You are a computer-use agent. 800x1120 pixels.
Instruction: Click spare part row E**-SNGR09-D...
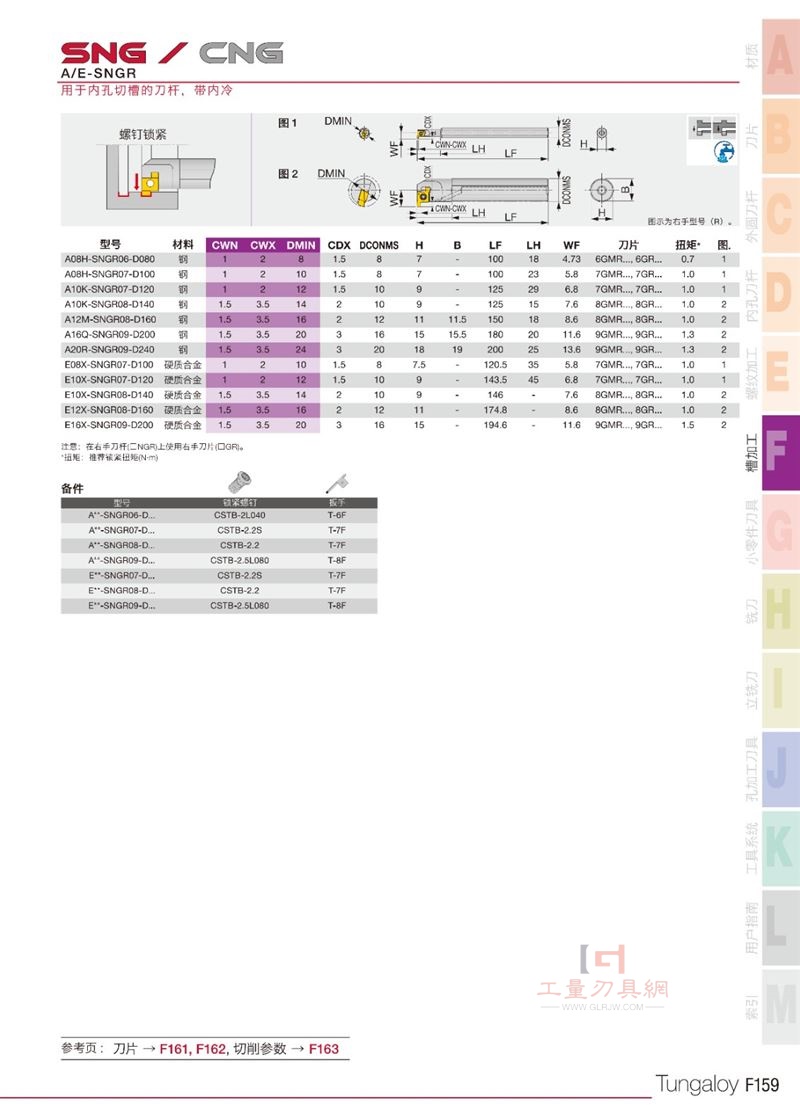tap(219, 606)
